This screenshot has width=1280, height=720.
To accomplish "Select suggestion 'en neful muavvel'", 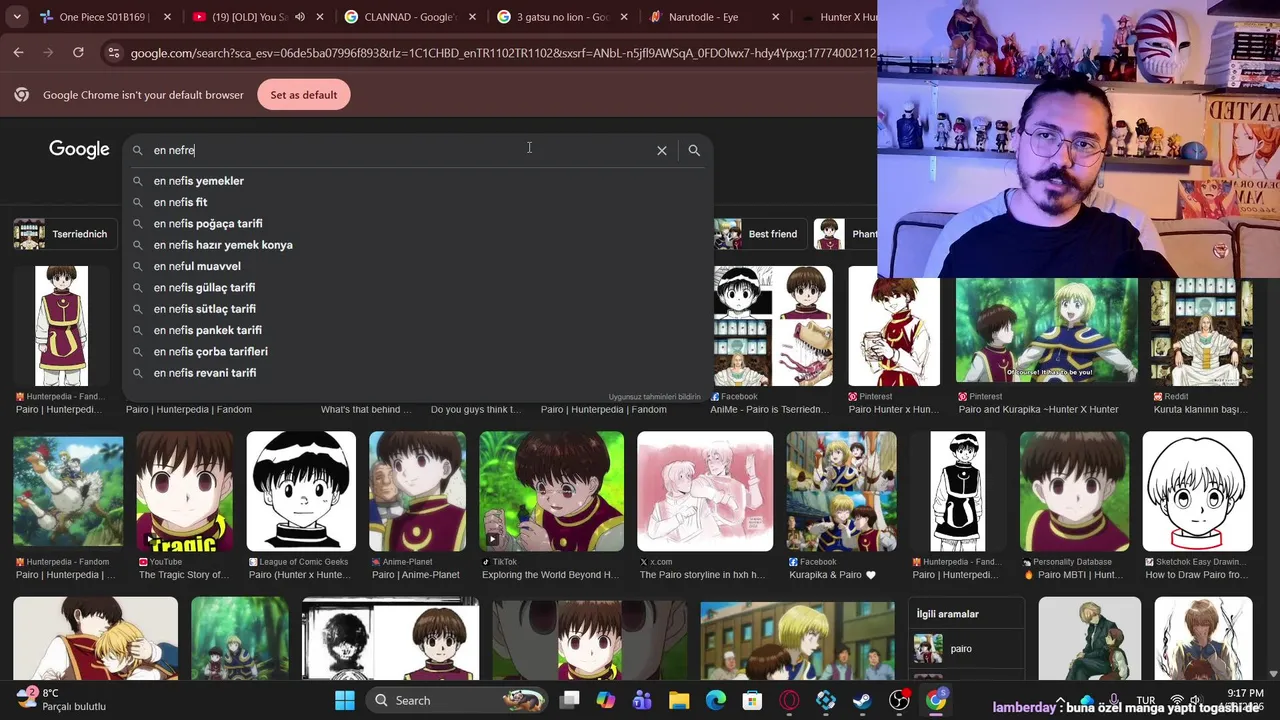I will (417, 266).
